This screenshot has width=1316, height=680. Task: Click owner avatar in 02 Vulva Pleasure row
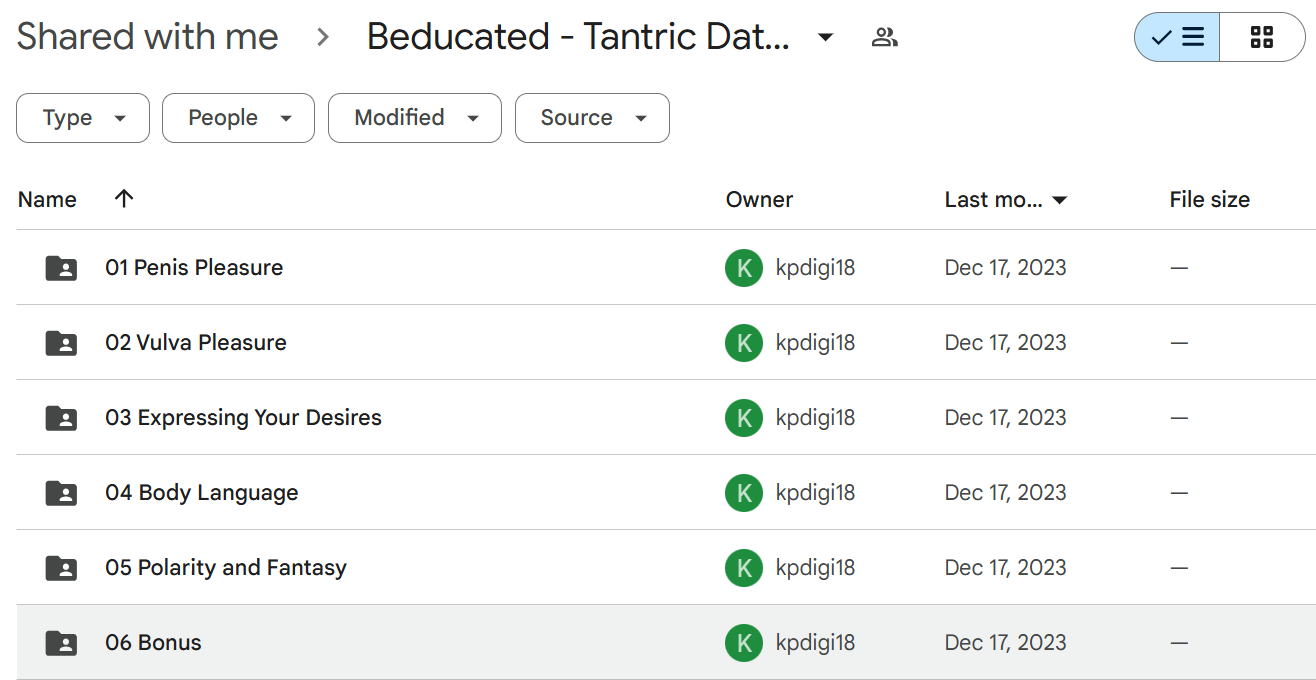click(744, 343)
